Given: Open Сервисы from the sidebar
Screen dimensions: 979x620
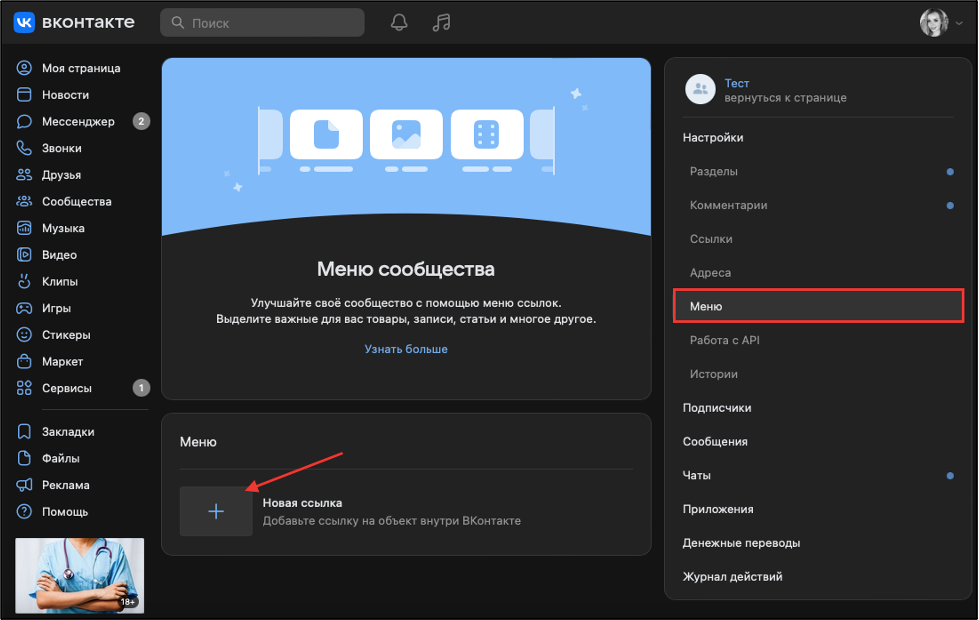Looking at the screenshot, I should pyautogui.click(x=67, y=388).
